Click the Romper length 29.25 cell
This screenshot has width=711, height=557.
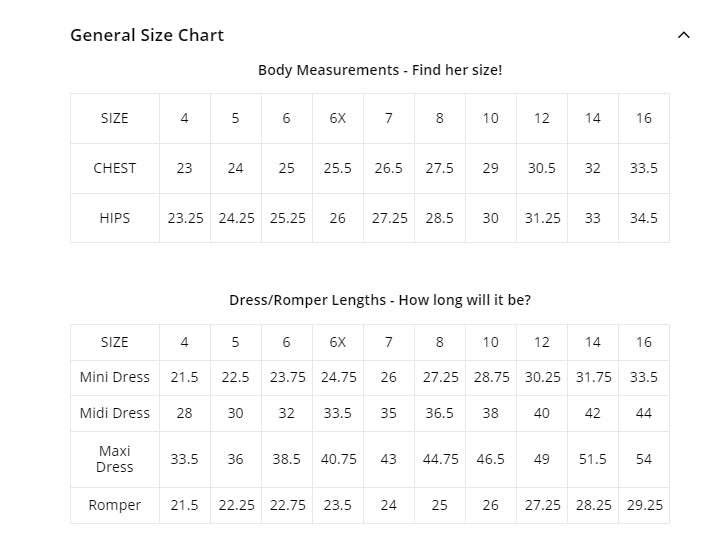[x=644, y=505]
